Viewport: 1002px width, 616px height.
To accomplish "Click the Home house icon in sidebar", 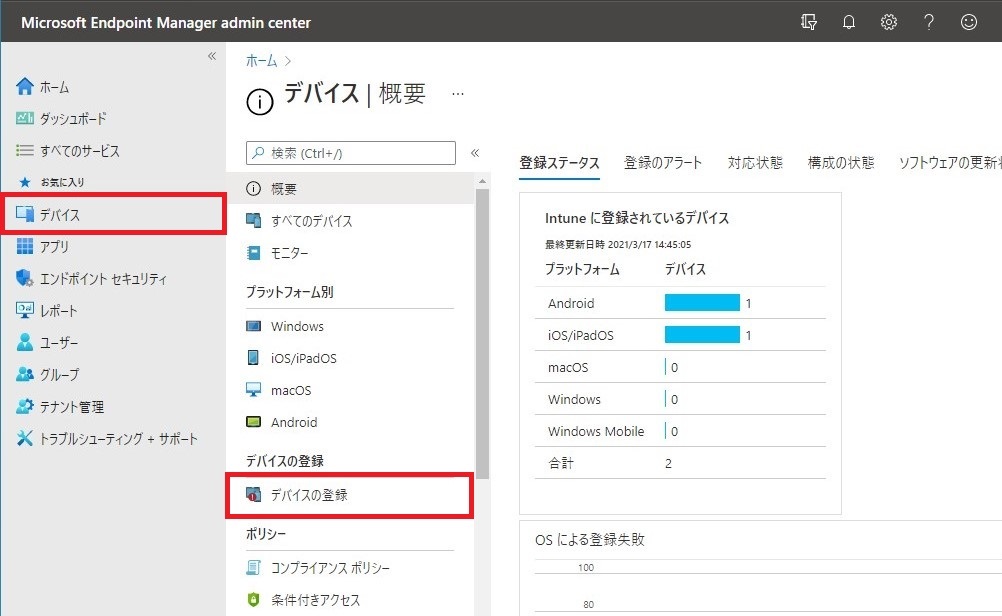I will tap(24, 86).
